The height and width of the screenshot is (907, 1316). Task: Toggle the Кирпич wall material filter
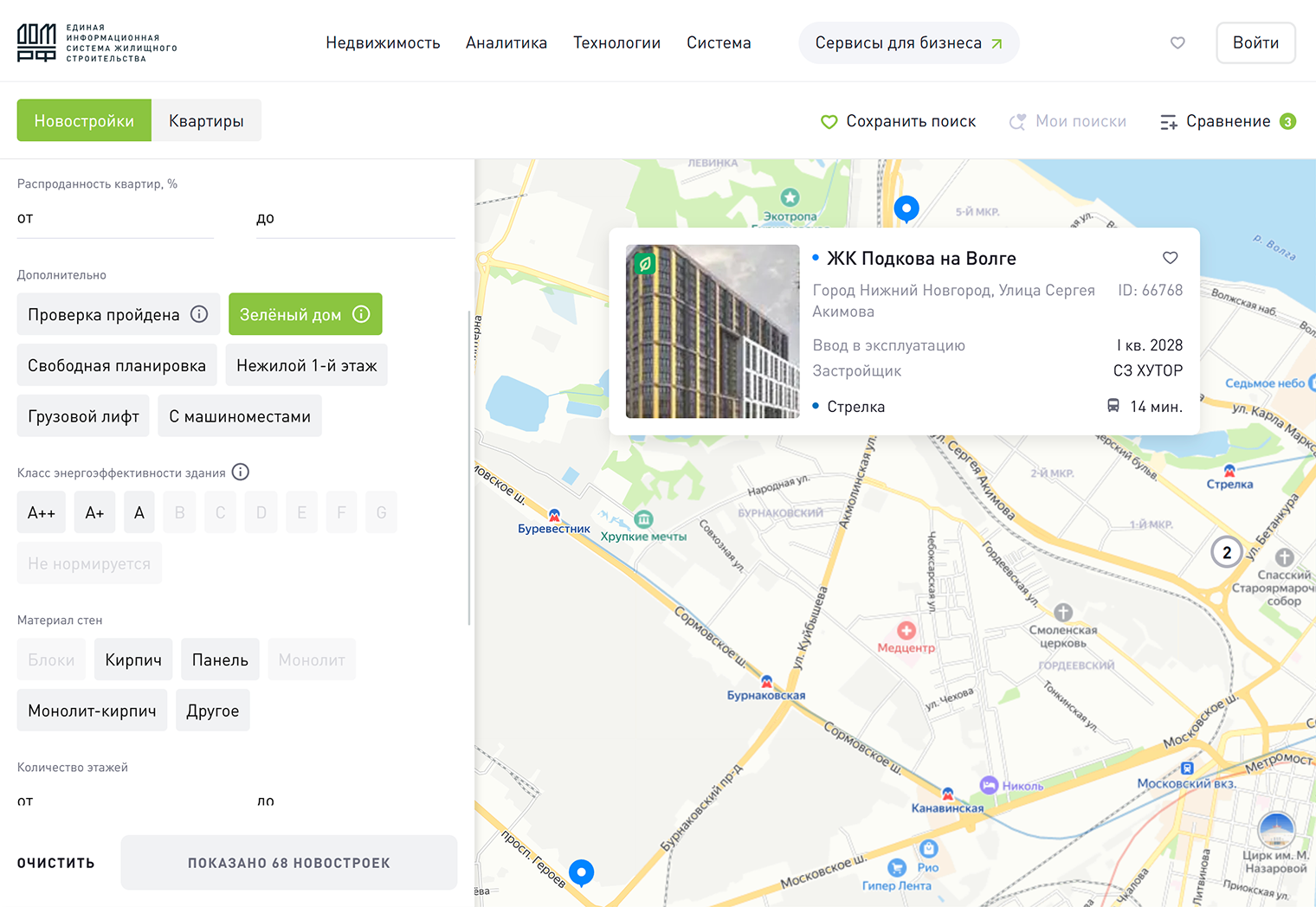pyautogui.click(x=133, y=660)
